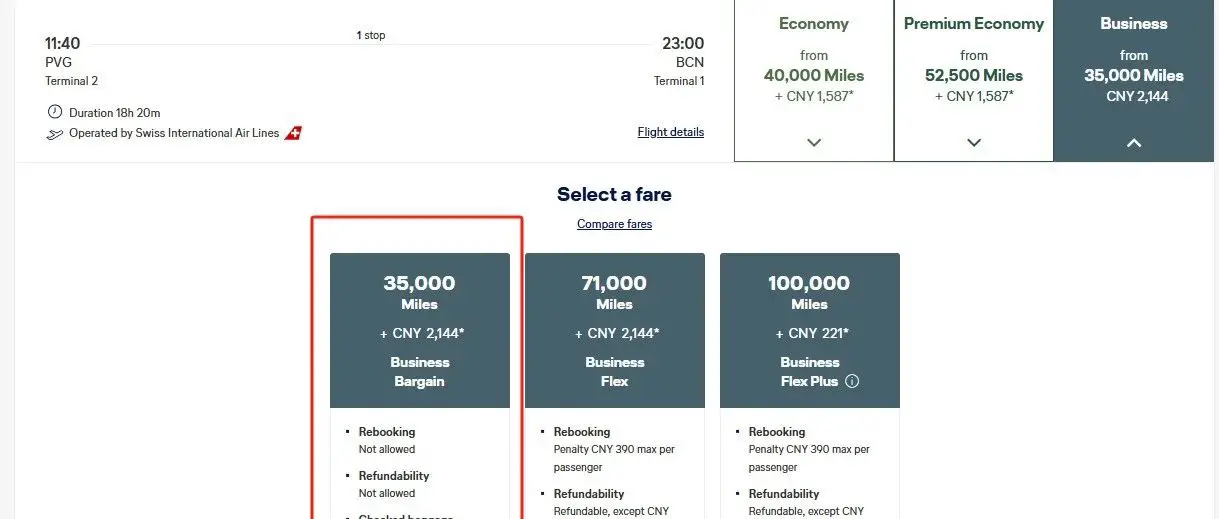1219x519 pixels.
Task: Click the '1 stop' label on the route line
Action: [371, 36]
